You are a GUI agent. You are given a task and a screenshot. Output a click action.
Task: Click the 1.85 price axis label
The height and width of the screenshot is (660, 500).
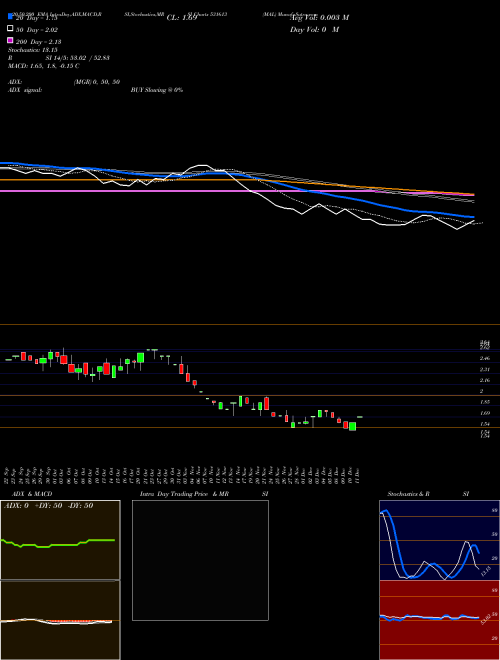tap(485, 402)
